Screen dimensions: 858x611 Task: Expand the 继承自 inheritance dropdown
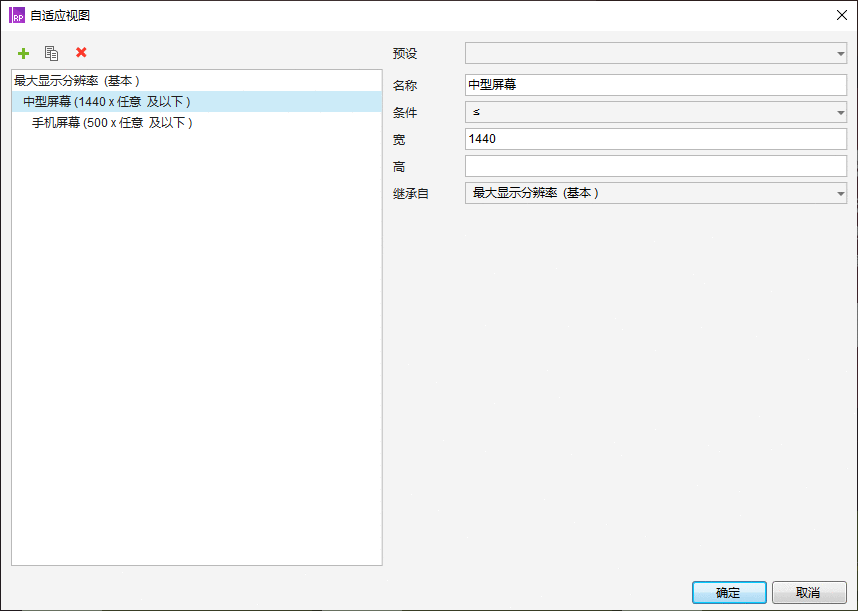pos(656,193)
